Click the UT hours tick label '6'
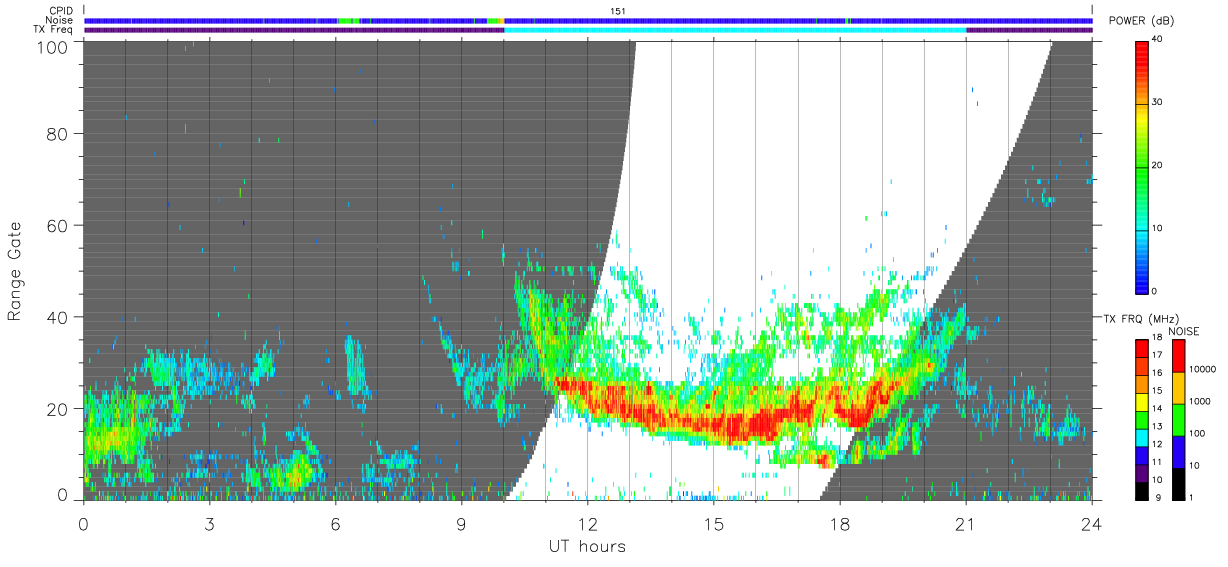Viewport: 1228px width, 567px height. pyautogui.click(x=336, y=522)
